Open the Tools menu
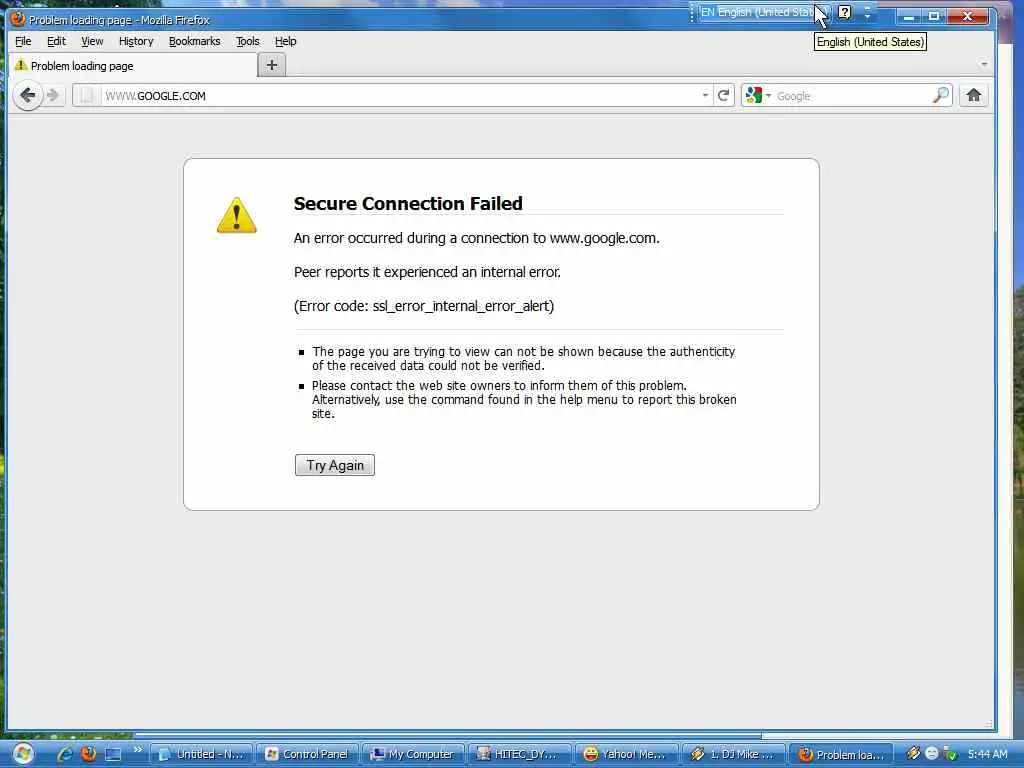 248,41
